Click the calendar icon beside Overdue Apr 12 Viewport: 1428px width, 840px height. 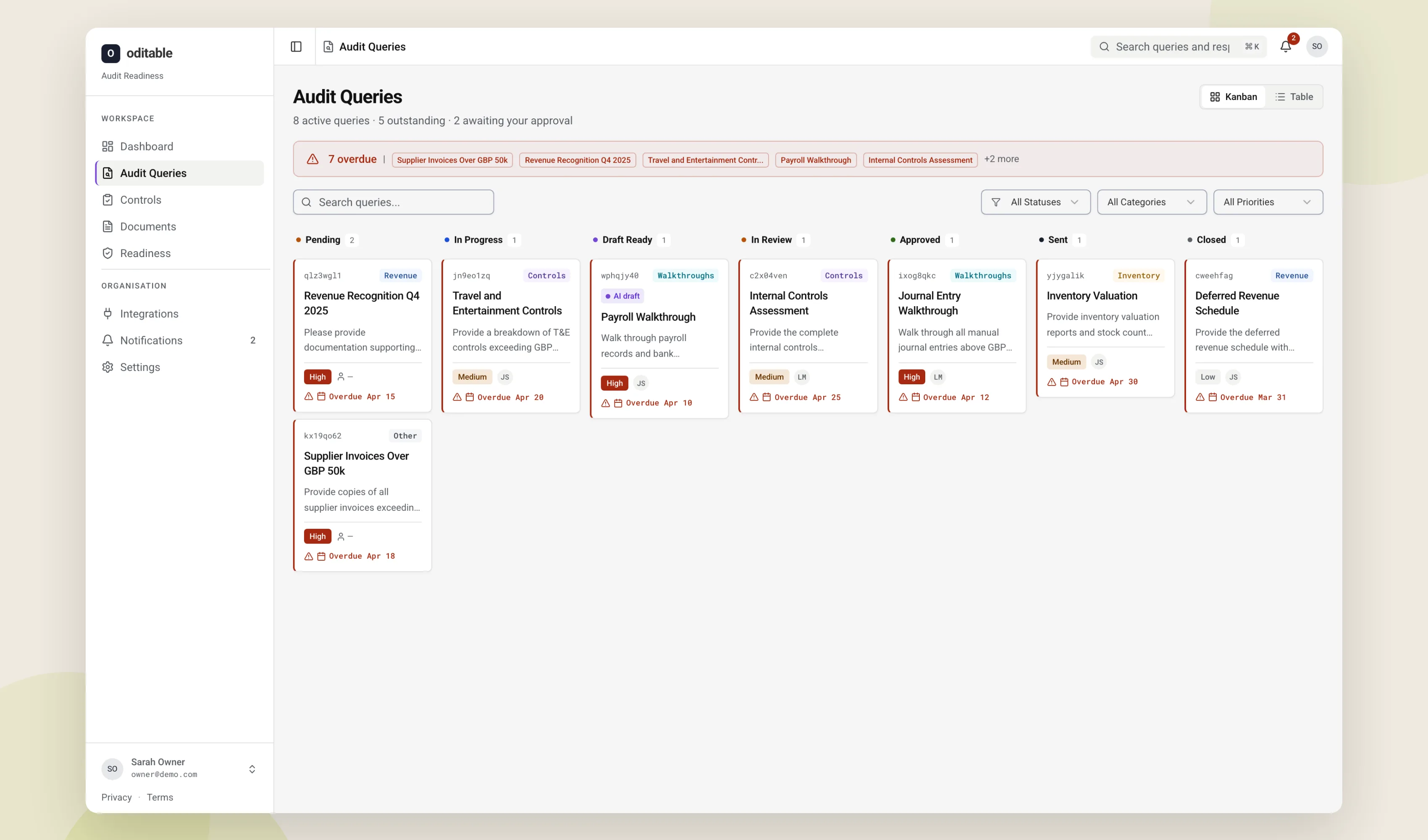click(915, 397)
